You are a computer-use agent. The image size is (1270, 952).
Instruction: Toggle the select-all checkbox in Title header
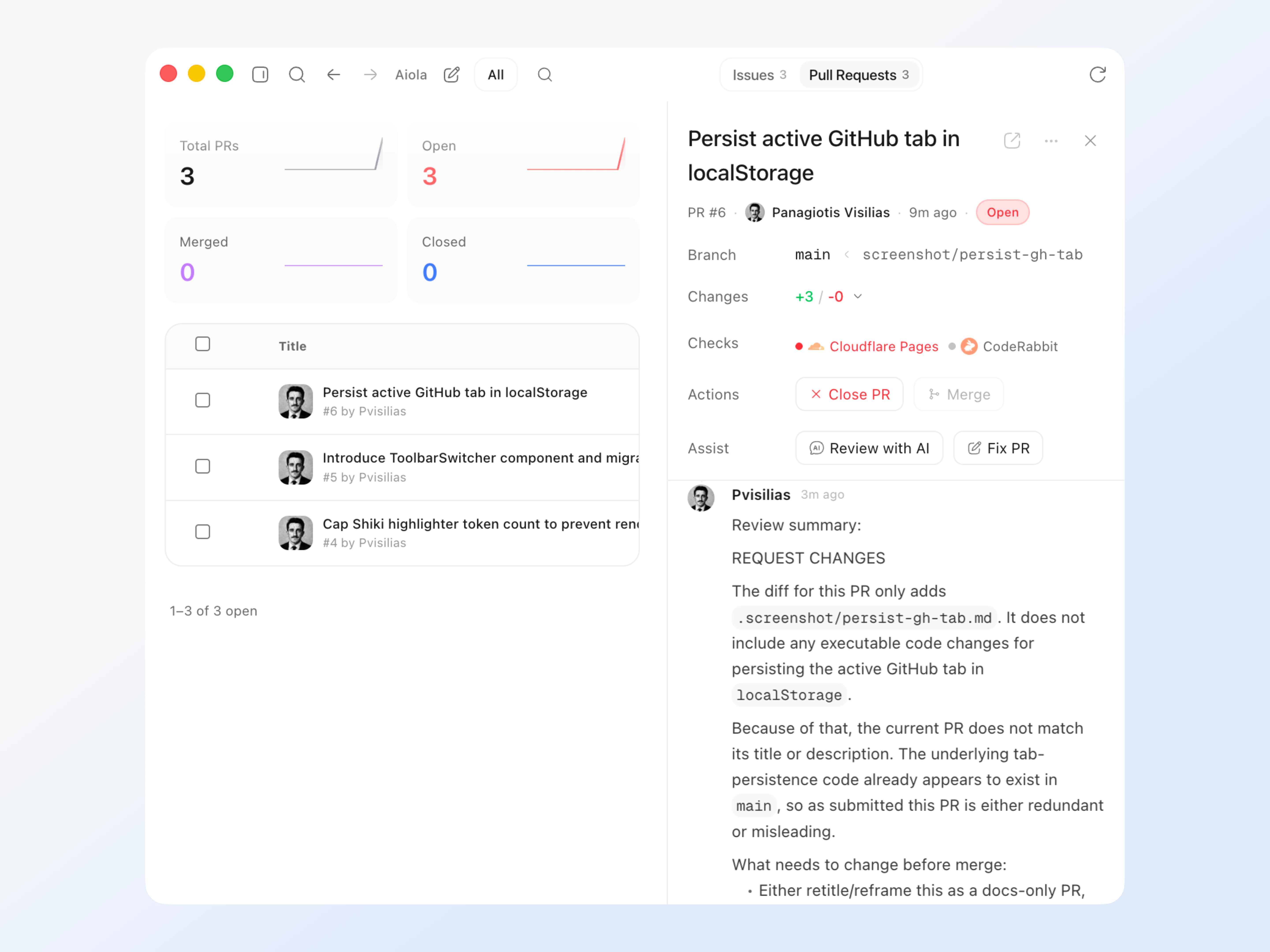click(x=203, y=344)
